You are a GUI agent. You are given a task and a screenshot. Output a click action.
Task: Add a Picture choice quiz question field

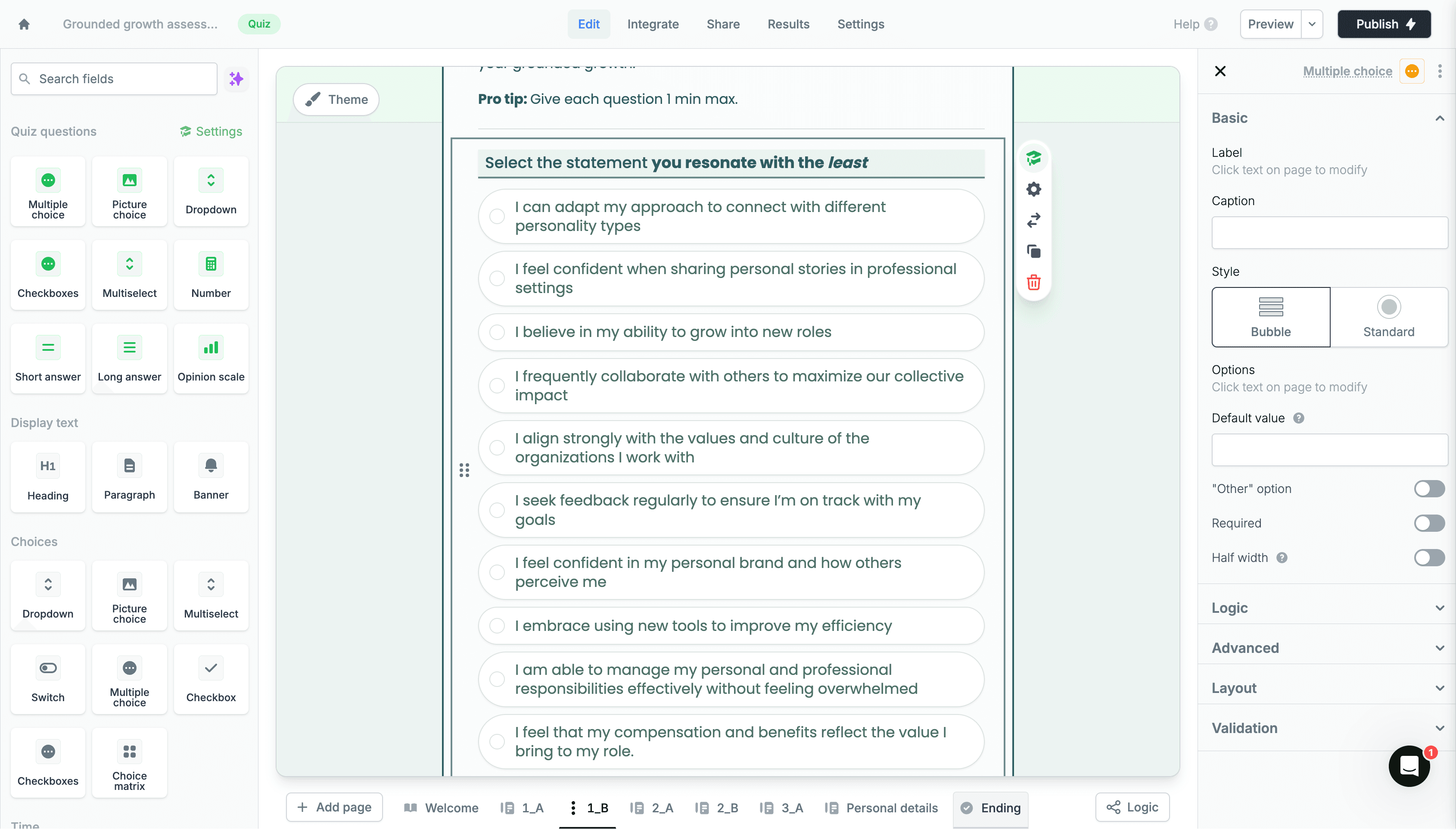point(129,192)
